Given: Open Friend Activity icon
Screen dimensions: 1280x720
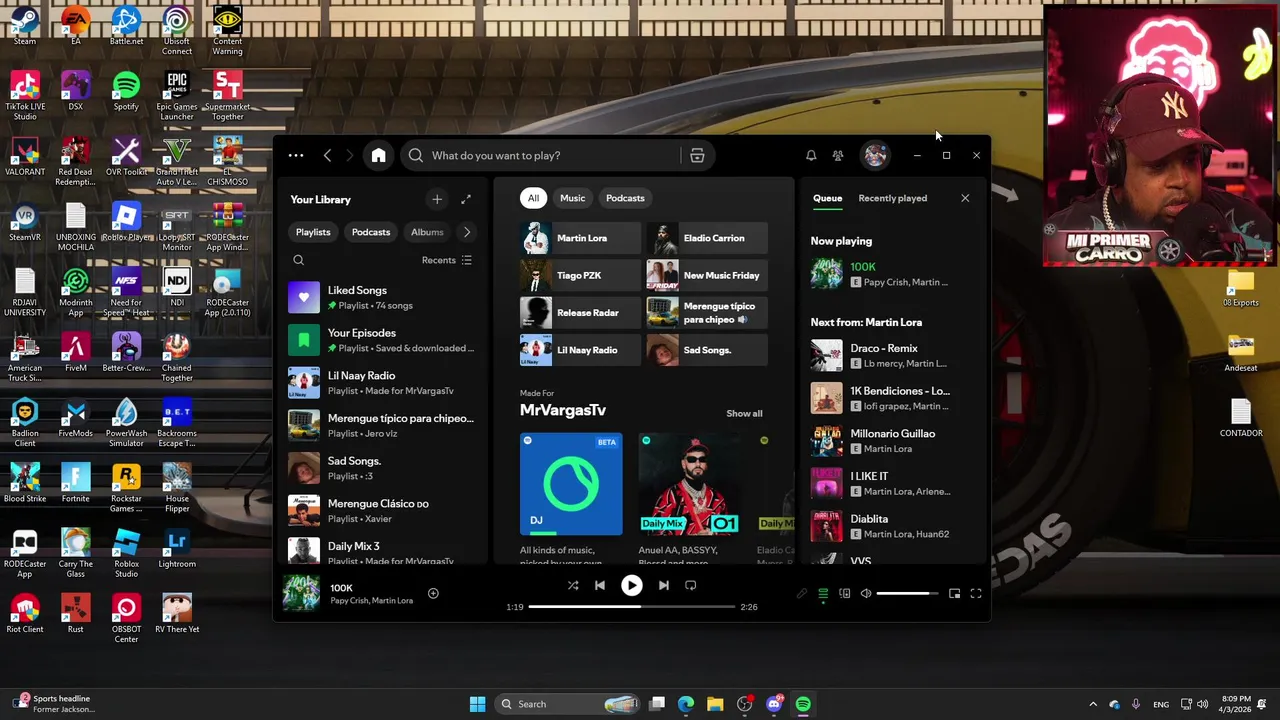Looking at the screenshot, I should [838, 155].
